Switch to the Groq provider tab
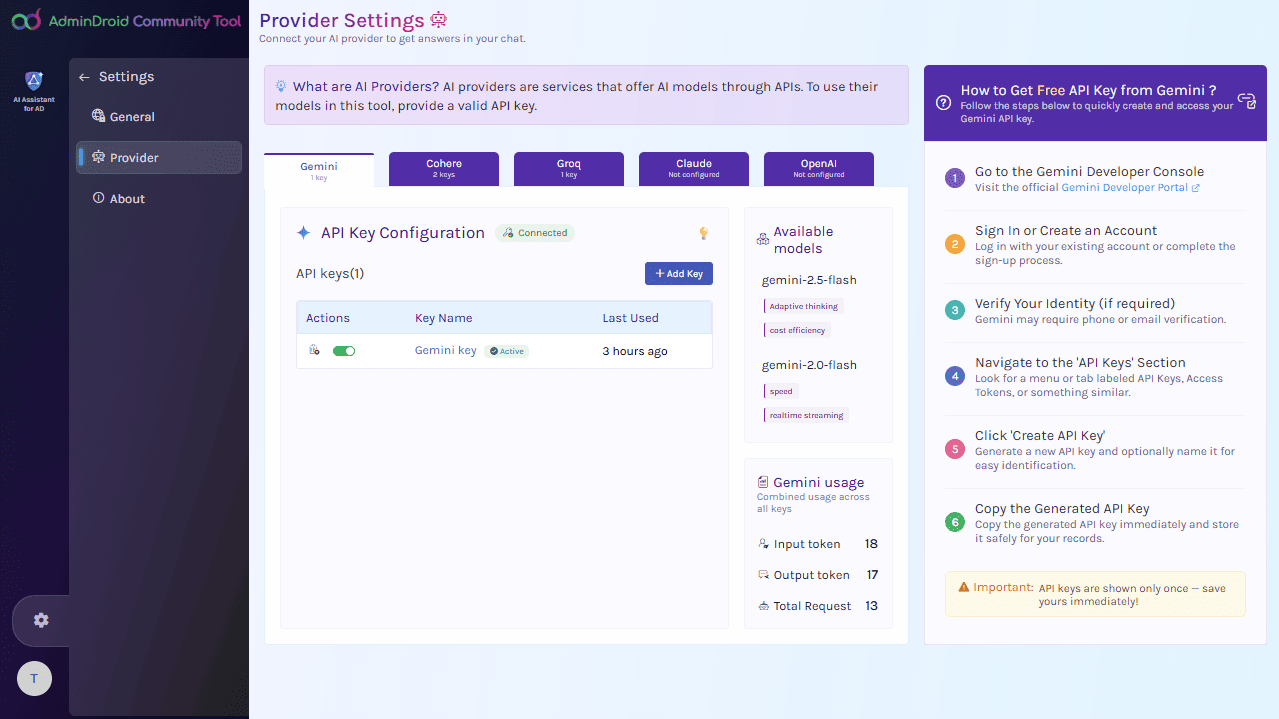This screenshot has width=1279, height=719. click(x=568, y=168)
